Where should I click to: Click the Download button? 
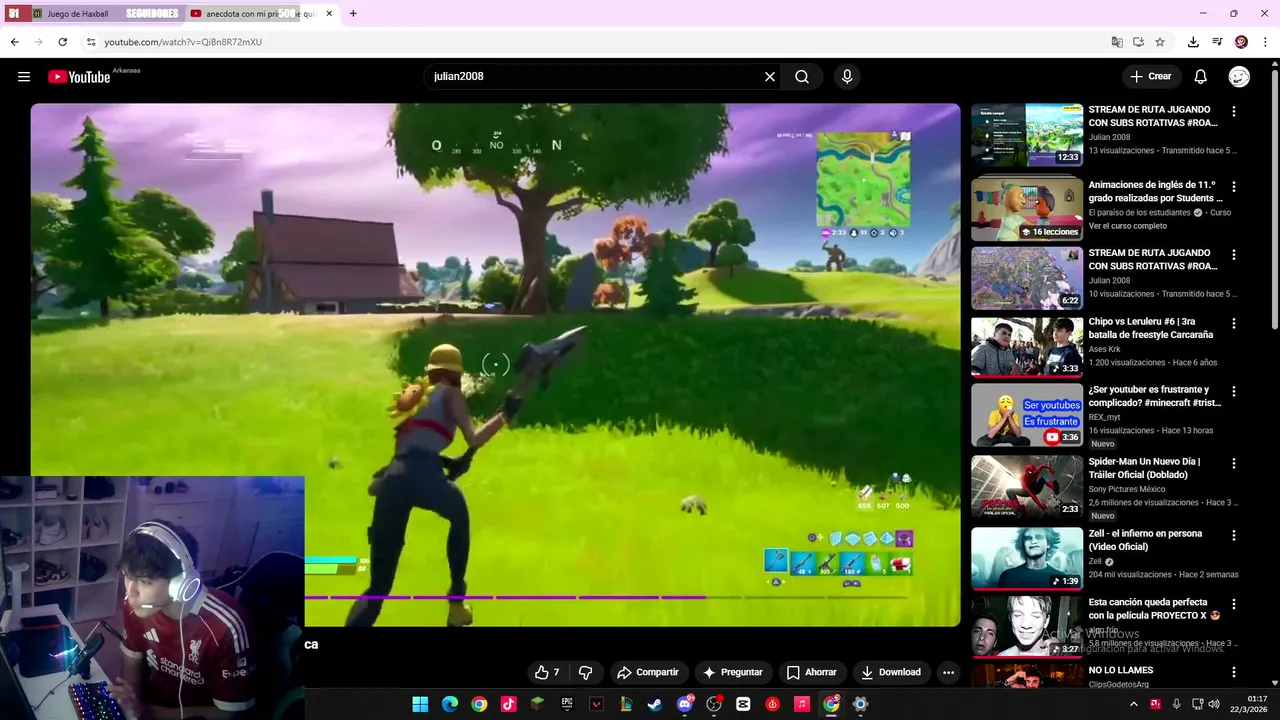(890, 672)
